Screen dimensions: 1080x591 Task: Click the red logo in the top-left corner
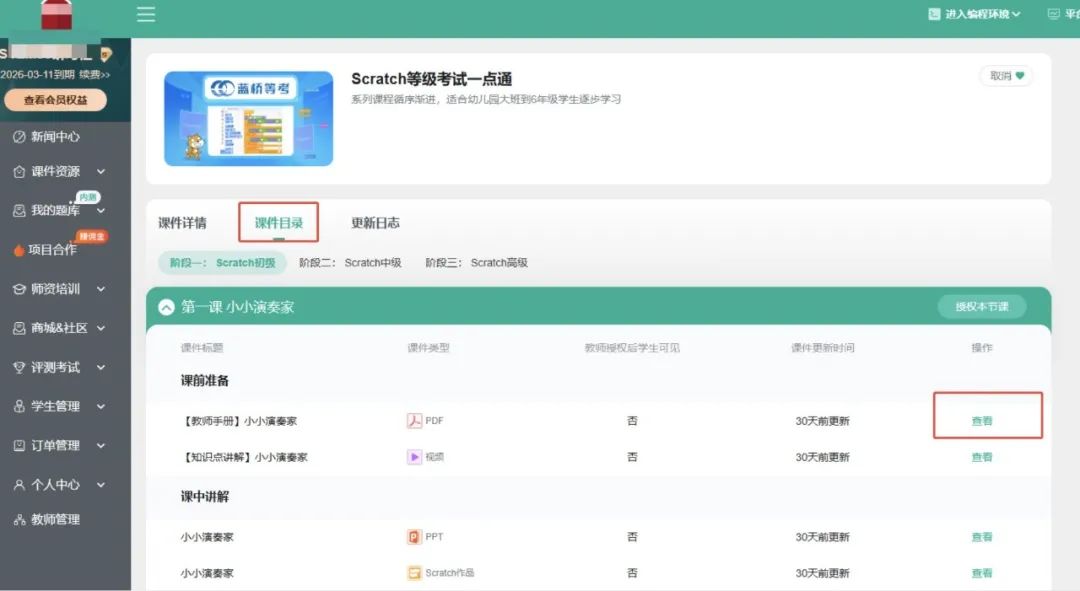pos(56,14)
